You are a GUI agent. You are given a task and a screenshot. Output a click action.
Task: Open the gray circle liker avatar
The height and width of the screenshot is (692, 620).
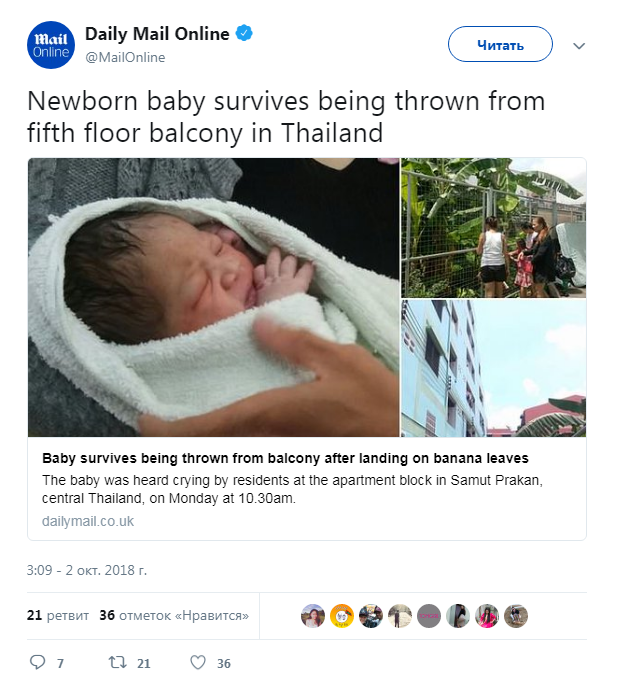[429, 616]
